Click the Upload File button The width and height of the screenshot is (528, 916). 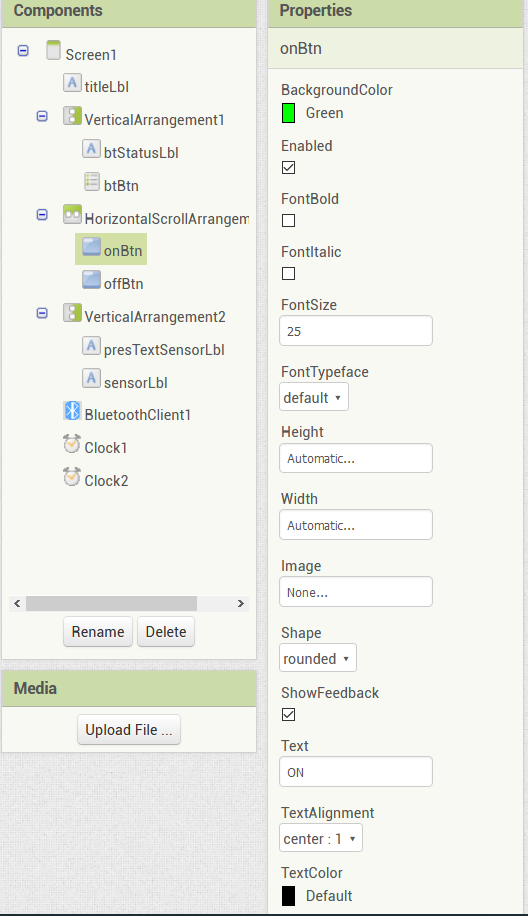(x=129, y=730)
